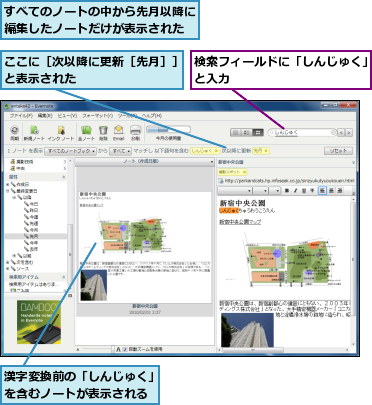The height and width of the screenshot is (405, 372).
Task: Open the font size dropdown in editor
Action: tap(261, 191)
